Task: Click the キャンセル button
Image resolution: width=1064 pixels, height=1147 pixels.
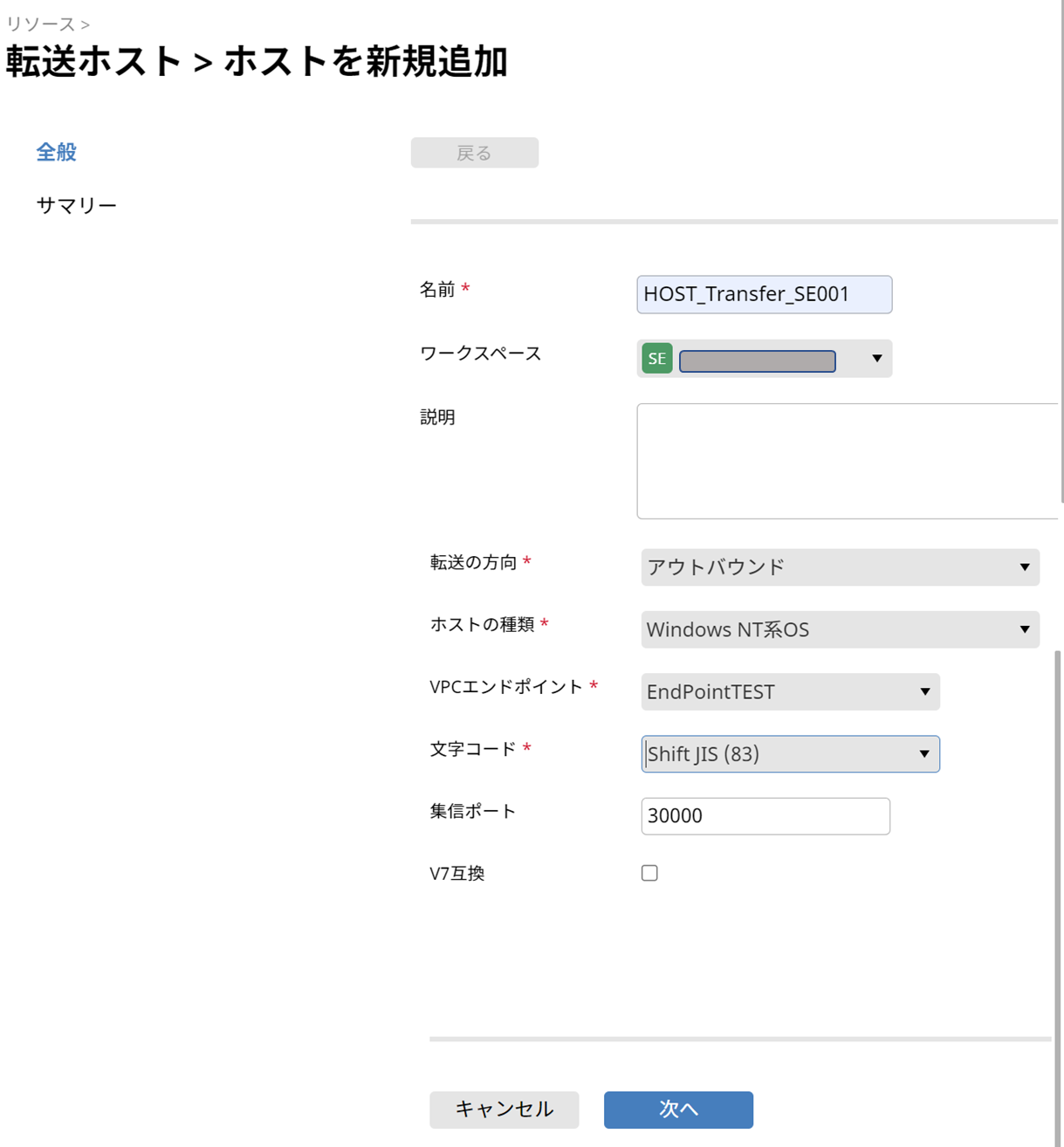Action: 505,1109
